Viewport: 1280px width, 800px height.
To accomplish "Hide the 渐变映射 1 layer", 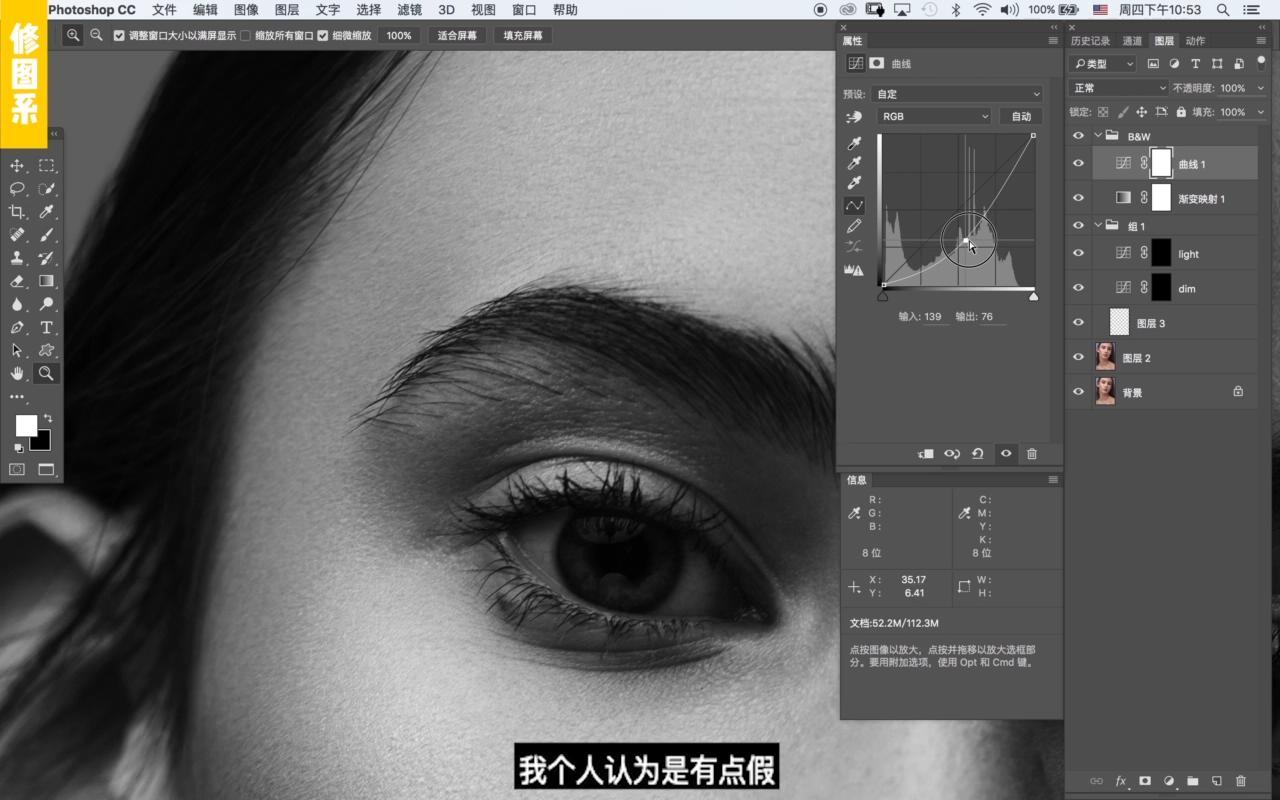I will (x=1078, y=198).
